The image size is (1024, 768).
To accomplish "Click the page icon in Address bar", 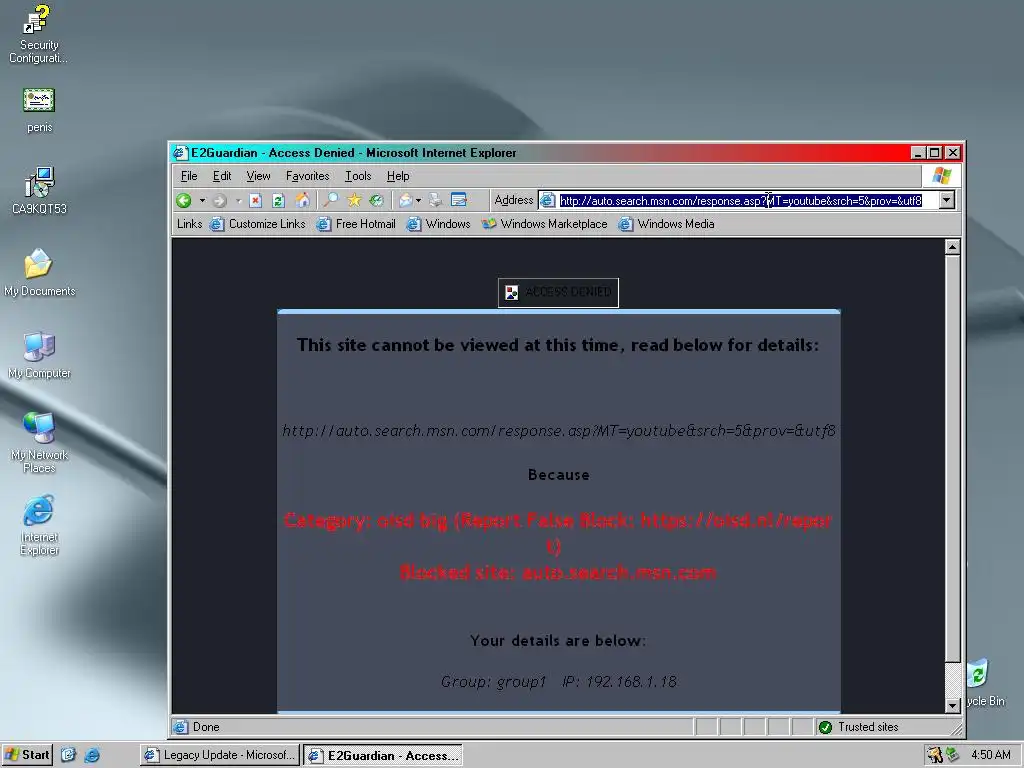I will tap(548, 200).
